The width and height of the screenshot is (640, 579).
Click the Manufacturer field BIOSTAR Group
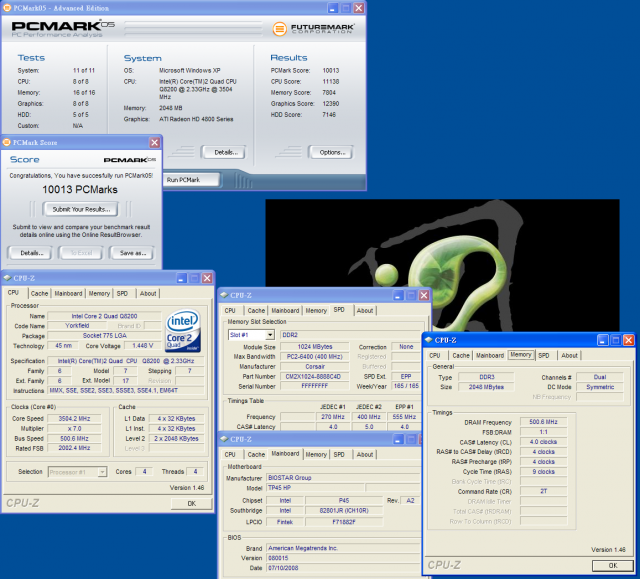(343, 478)
